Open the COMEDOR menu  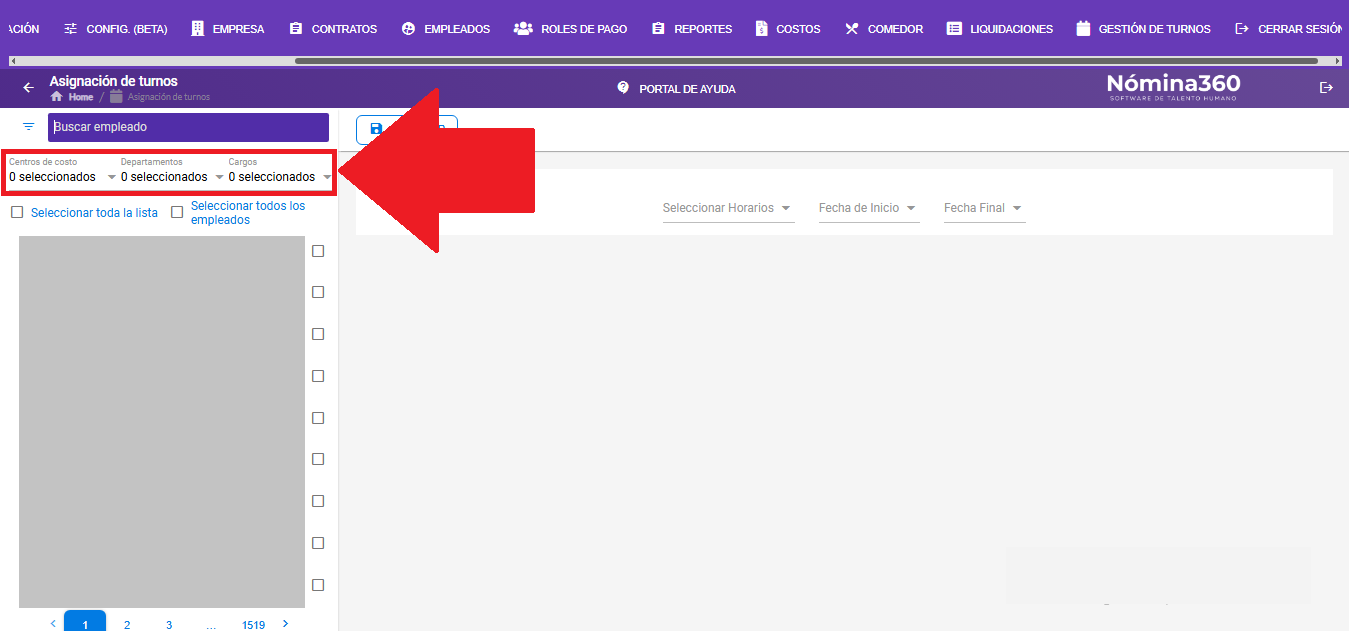[x=884, y=29]
